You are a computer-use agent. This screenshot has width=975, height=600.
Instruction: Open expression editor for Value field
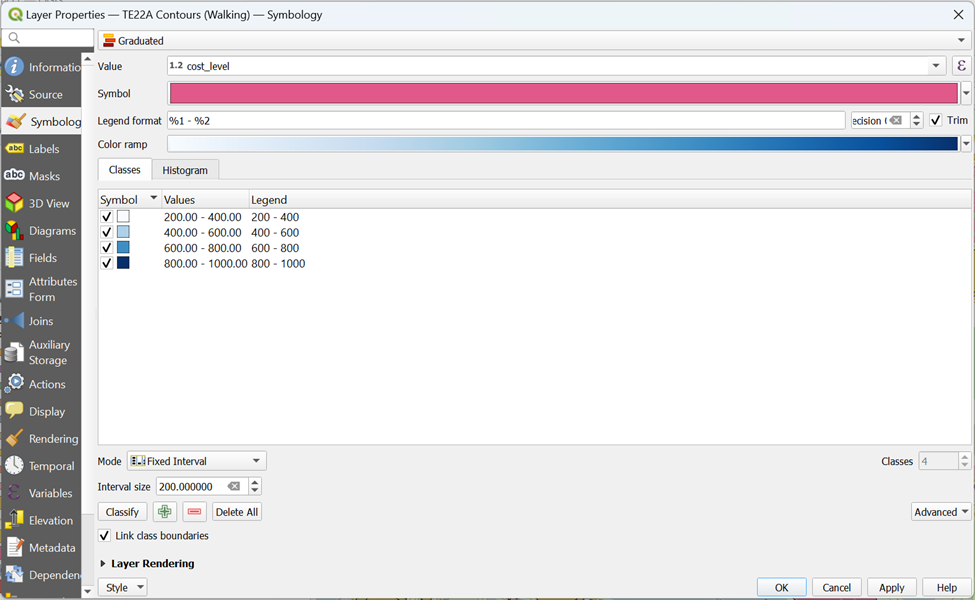point(961,66)
